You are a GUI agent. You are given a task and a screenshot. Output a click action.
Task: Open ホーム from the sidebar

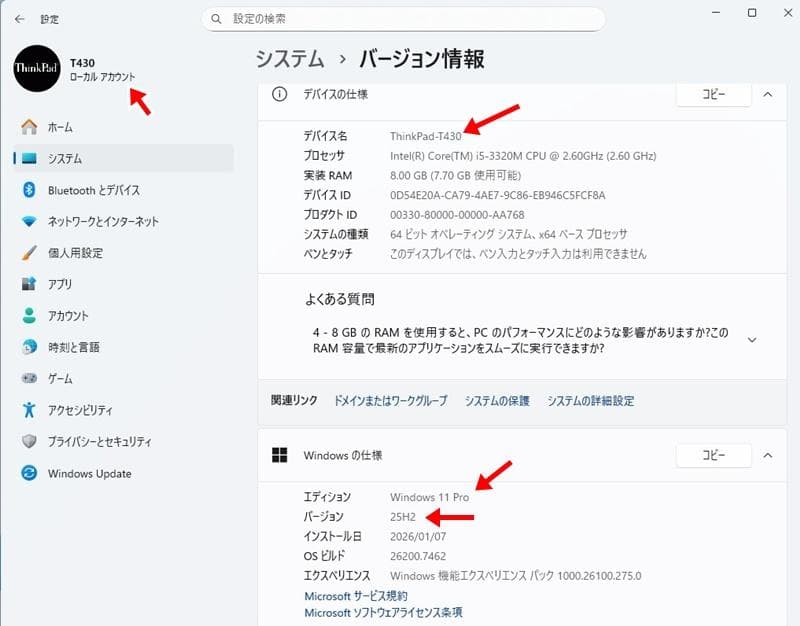pos(60,127)
